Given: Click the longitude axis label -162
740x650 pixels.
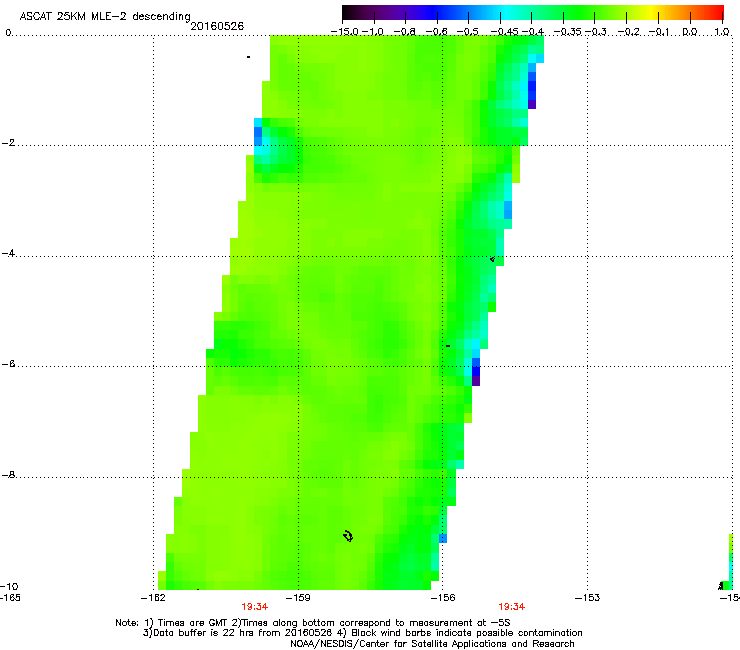Looking at the screenshot, I should (153, 598).
